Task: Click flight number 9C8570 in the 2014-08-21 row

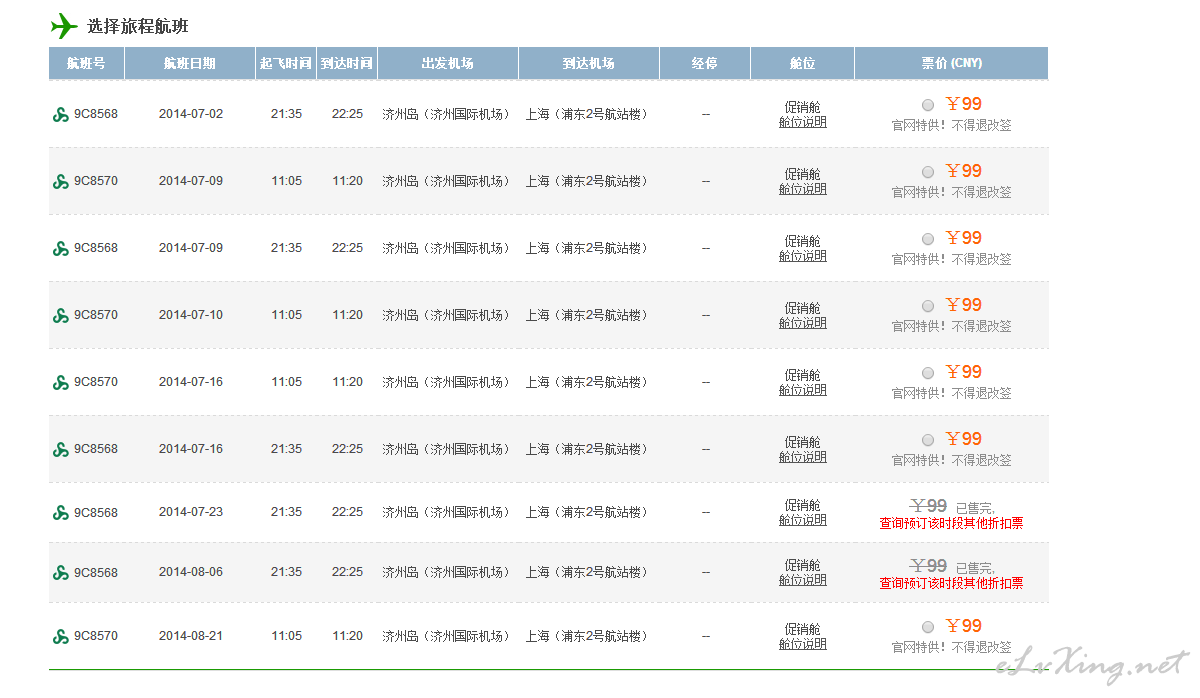Action: coord(96,636)
